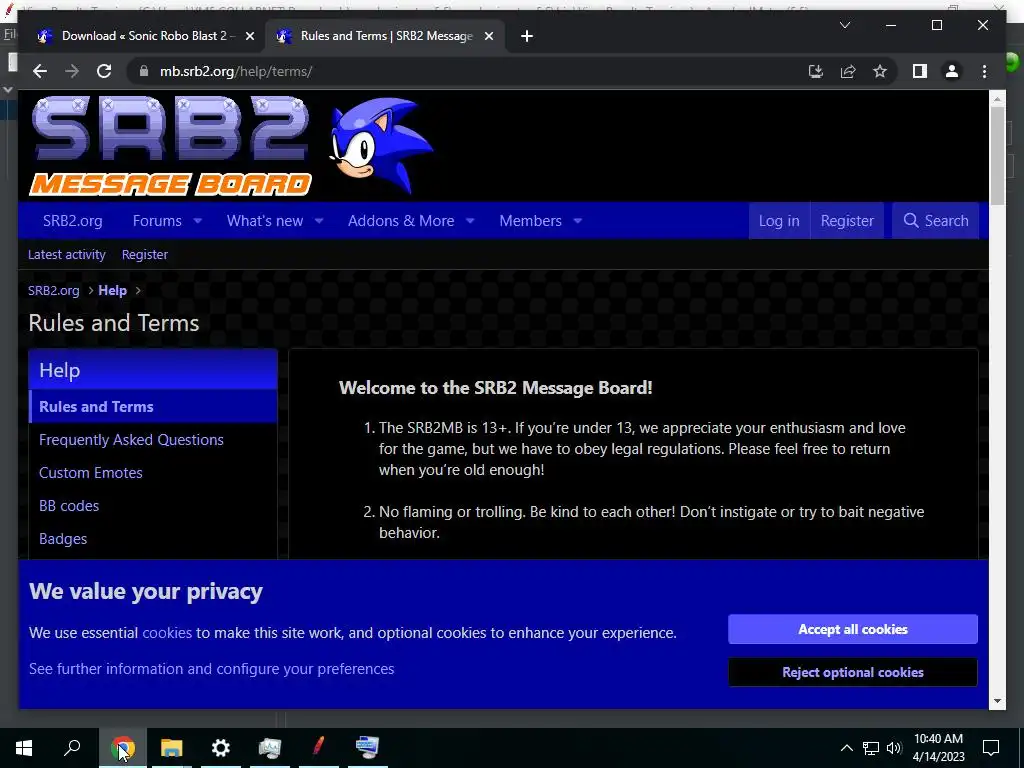Image resolution: width=1024 pixels, height=768 pixels.
Task: Open a new tab with the plus icon
Action: click(x=527, y=36)
